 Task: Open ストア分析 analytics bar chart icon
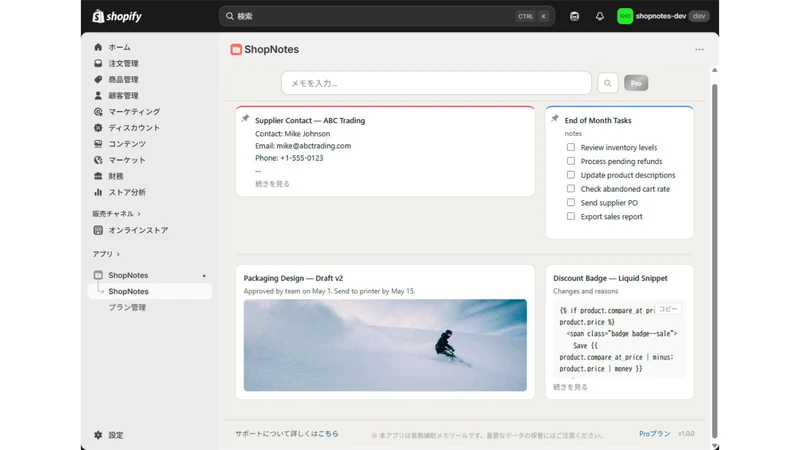point(98,192)
